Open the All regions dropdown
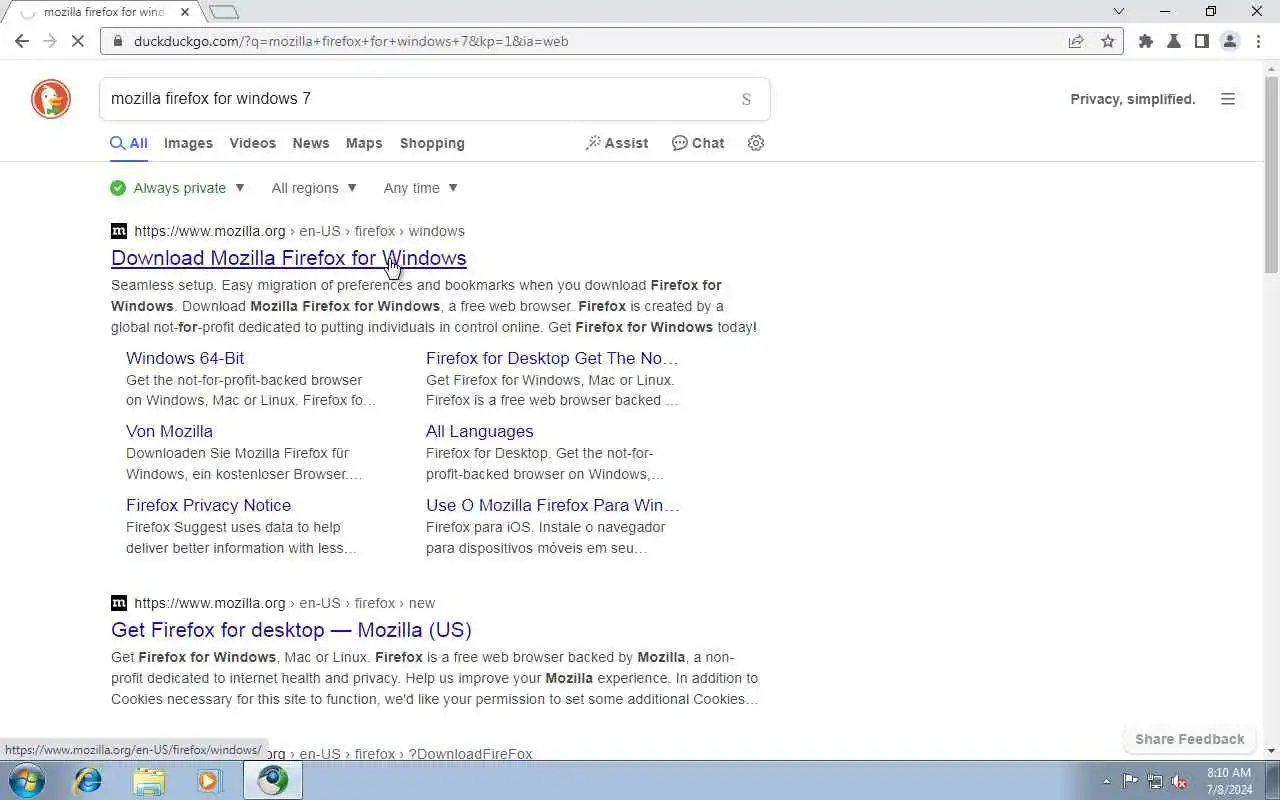This screenshot has width=1280, height=800. tap(314, 188)
